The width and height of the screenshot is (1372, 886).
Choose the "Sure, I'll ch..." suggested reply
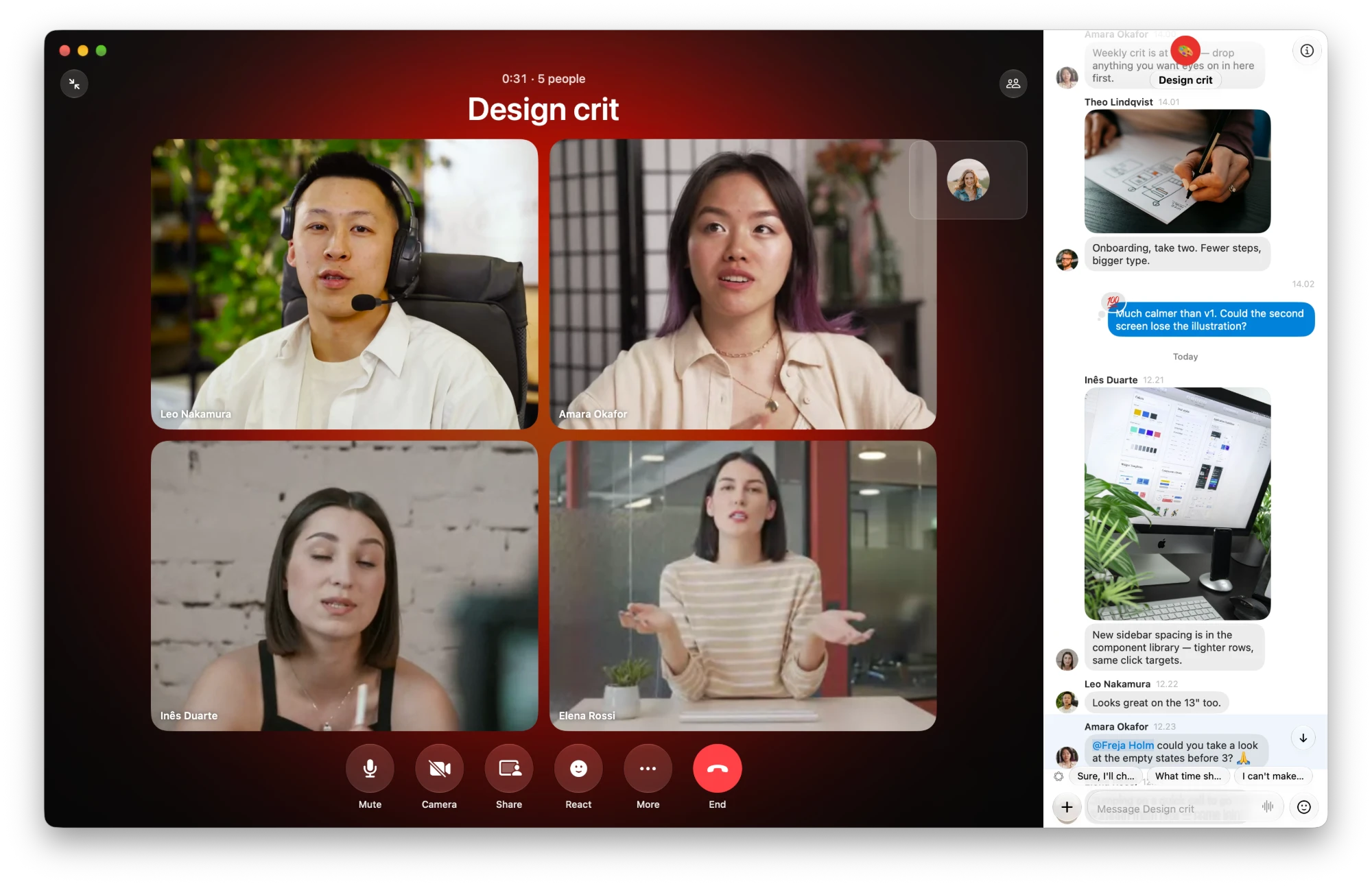click(1106, 776)
